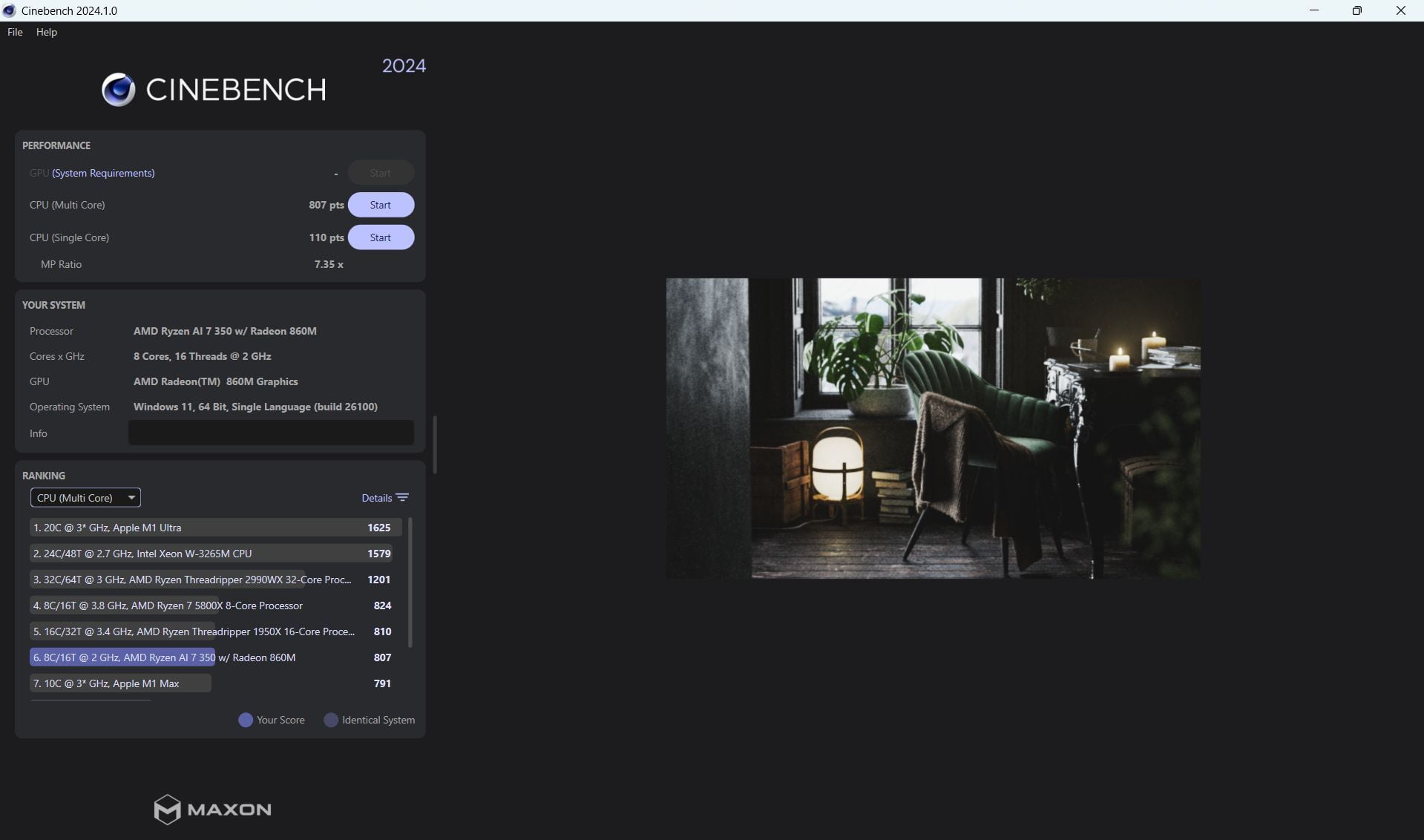
Task: Click the Maxon logo icon
Action: pos(167,810)
